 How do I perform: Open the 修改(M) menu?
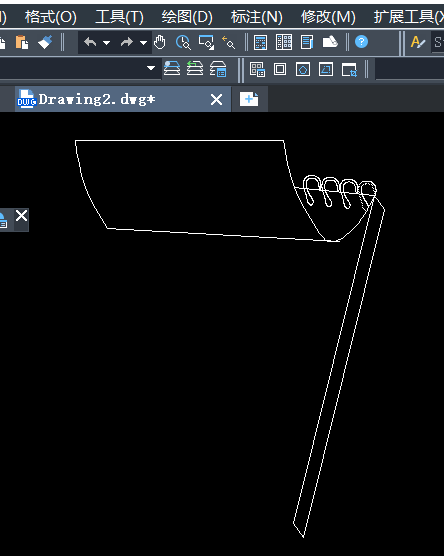[x=328, y=17]
